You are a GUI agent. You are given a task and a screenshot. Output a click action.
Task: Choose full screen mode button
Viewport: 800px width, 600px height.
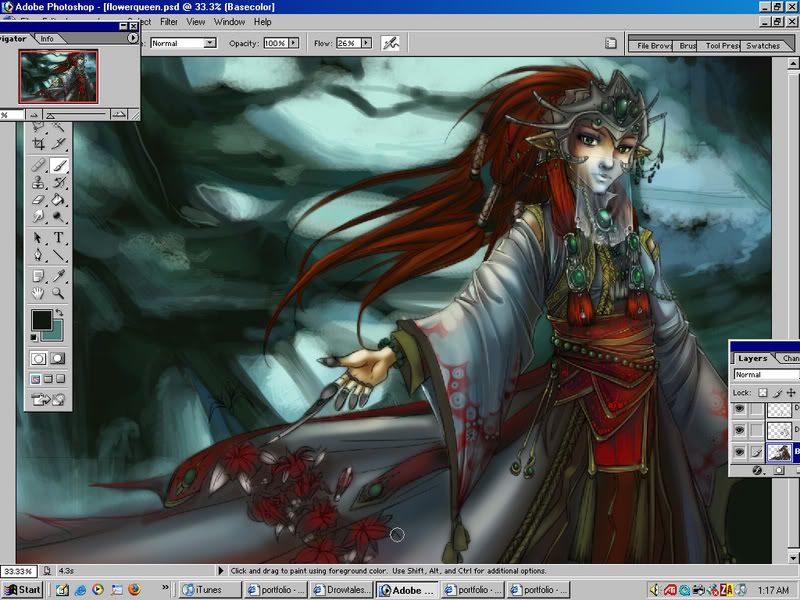coord(60,379)
